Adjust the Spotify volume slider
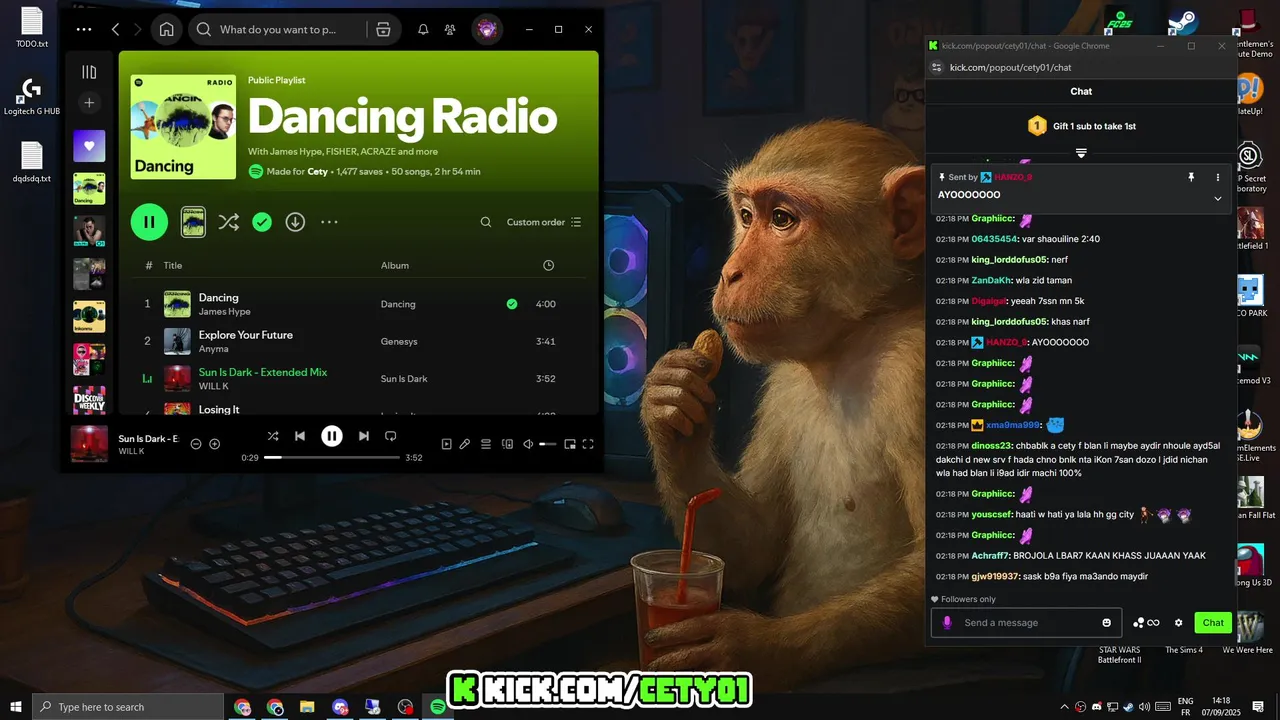1280x720 pixels. (547, 444)
